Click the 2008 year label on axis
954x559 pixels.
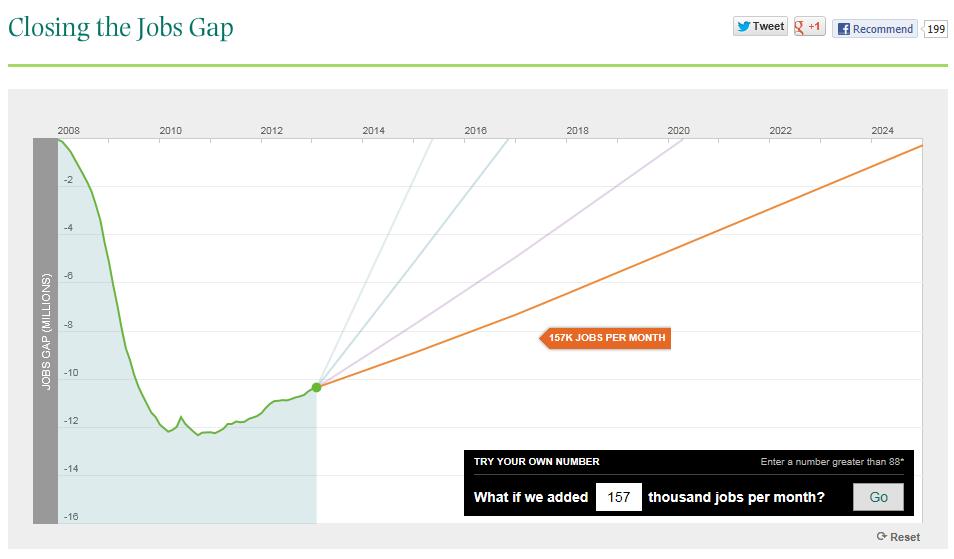(69, 131)
